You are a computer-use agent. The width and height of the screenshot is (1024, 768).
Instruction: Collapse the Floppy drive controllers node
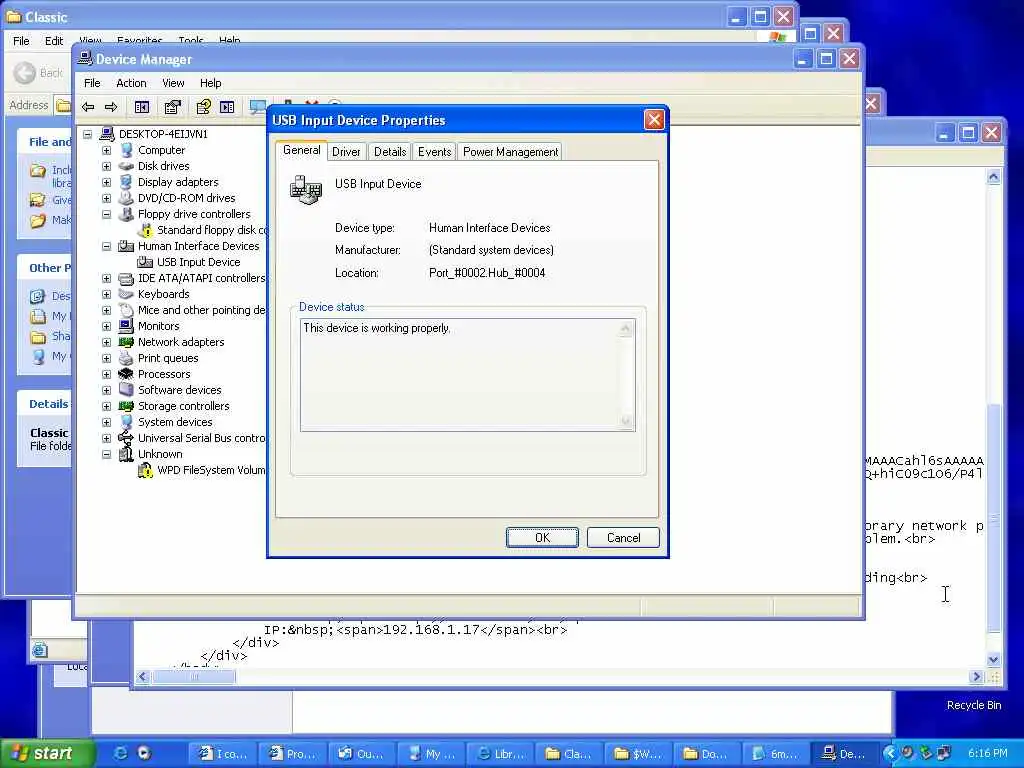[106, 214]
